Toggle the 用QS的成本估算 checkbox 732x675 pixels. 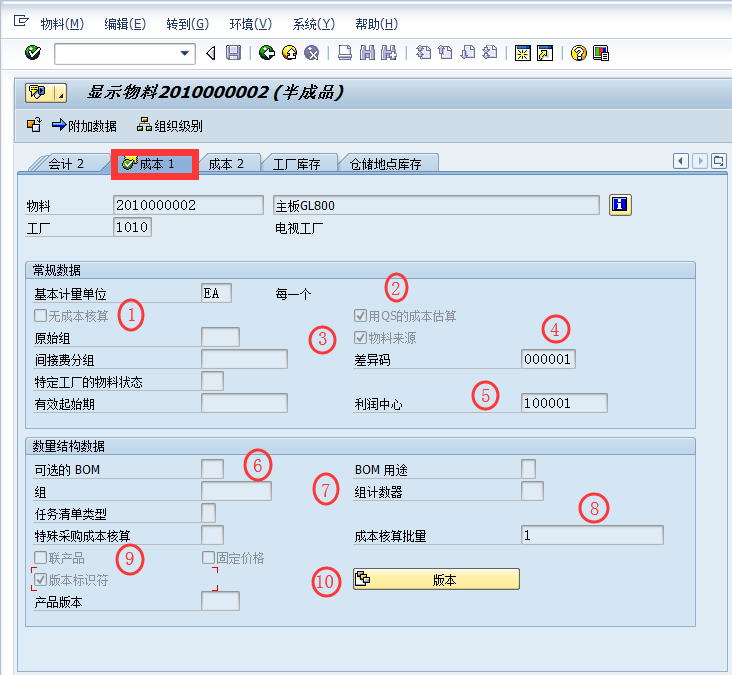coord(360,316)
